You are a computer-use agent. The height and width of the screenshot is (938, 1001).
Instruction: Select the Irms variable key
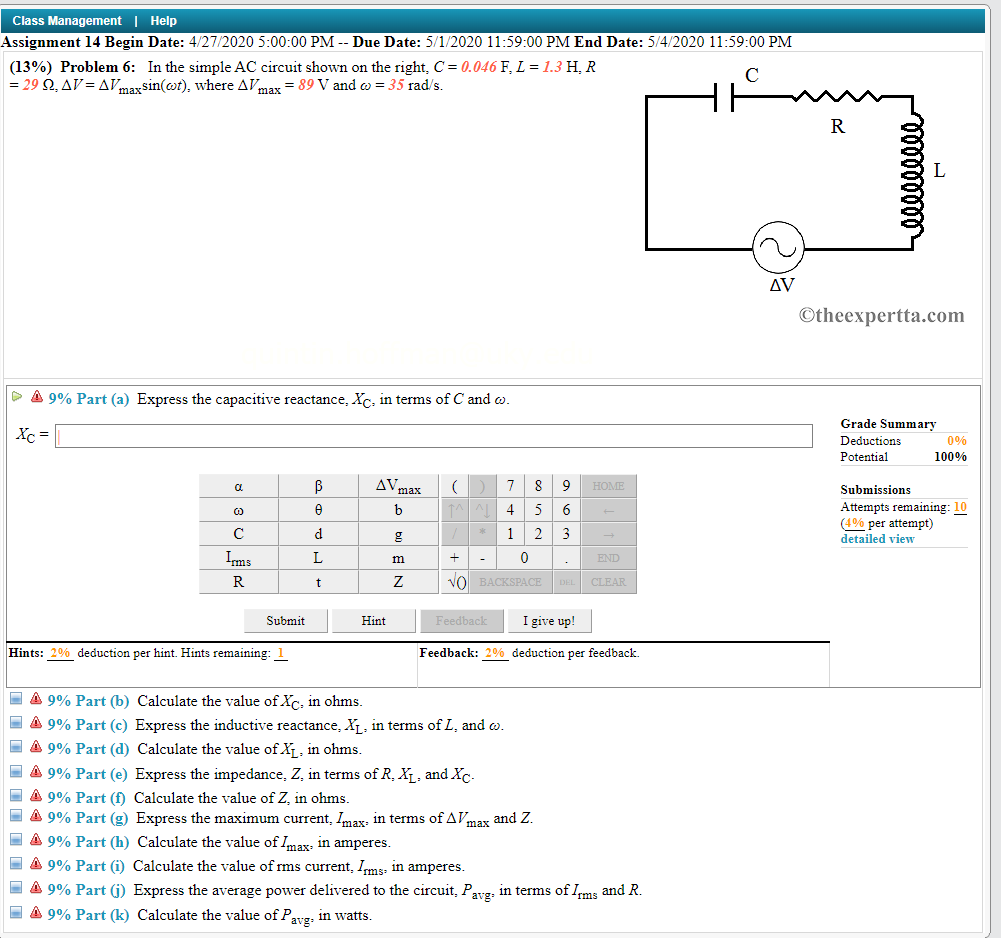[238, 558]
